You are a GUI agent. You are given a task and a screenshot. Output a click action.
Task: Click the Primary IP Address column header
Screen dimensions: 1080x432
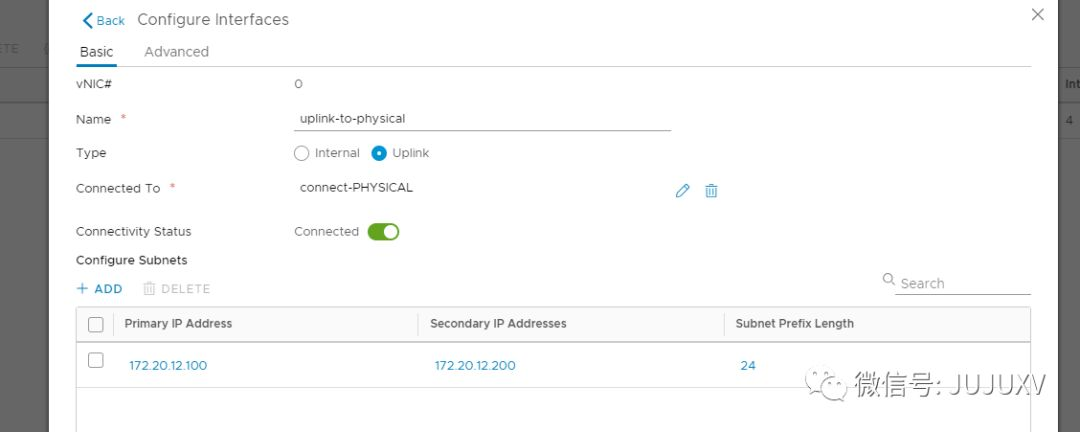pos(178,324)
